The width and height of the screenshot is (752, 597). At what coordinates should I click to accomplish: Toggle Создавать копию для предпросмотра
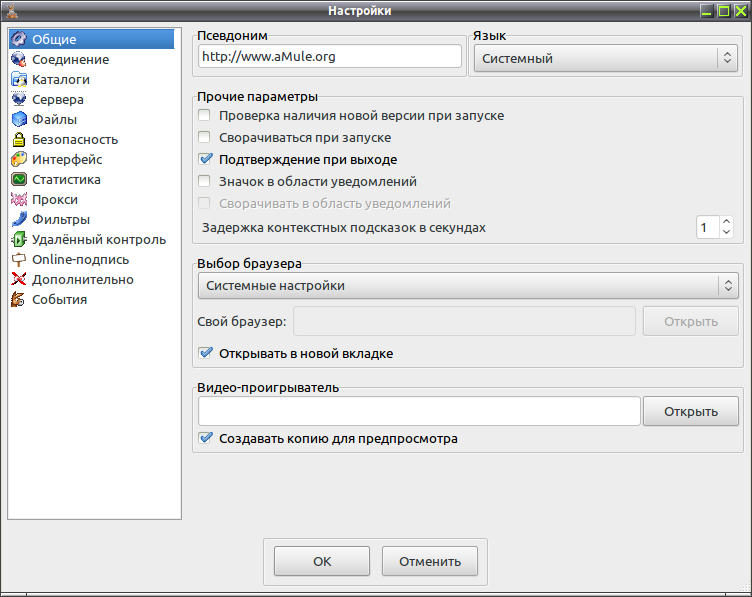pyautogui.click(x=205, y=438)
